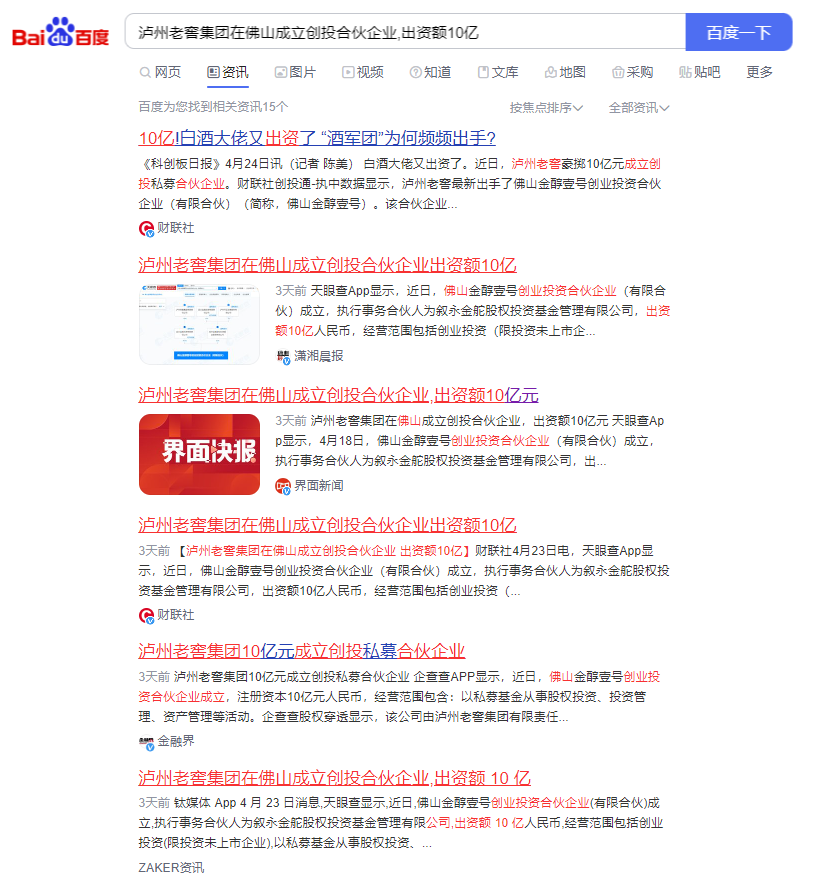Viewport: 815px width, 893px height.
Task: Click the snippet beginning 钛媒体 App 4 月 23 日消息
Action: 400,823
